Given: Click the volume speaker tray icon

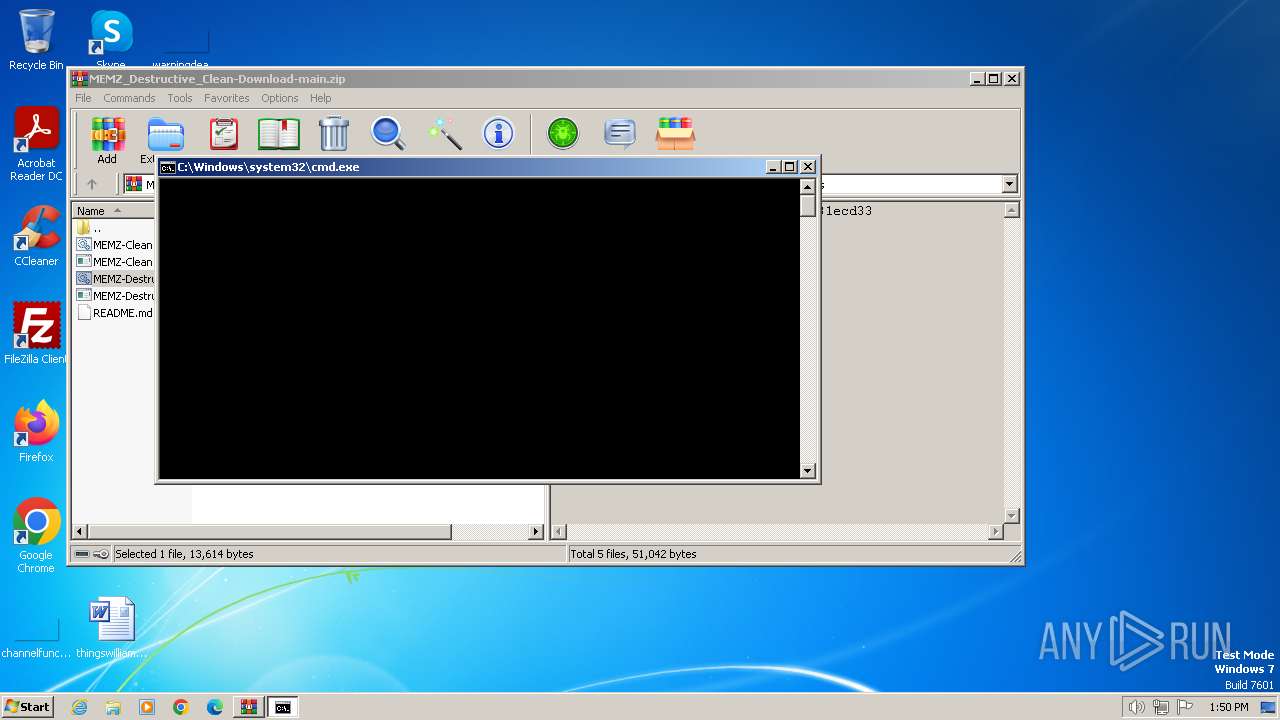Looking at the screenshot, I should click(x=1136, y=707).
